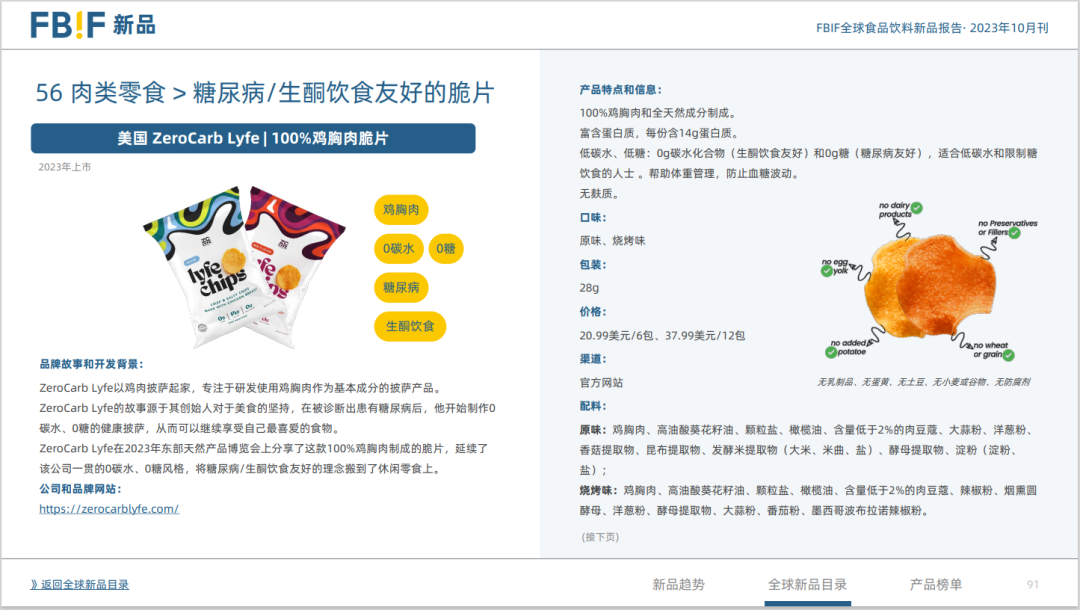Click the "no dairy products" green checkmark icon
The height and width of the screenshot is (610, 1080).
pyautogui.click(x=917, y=207)
